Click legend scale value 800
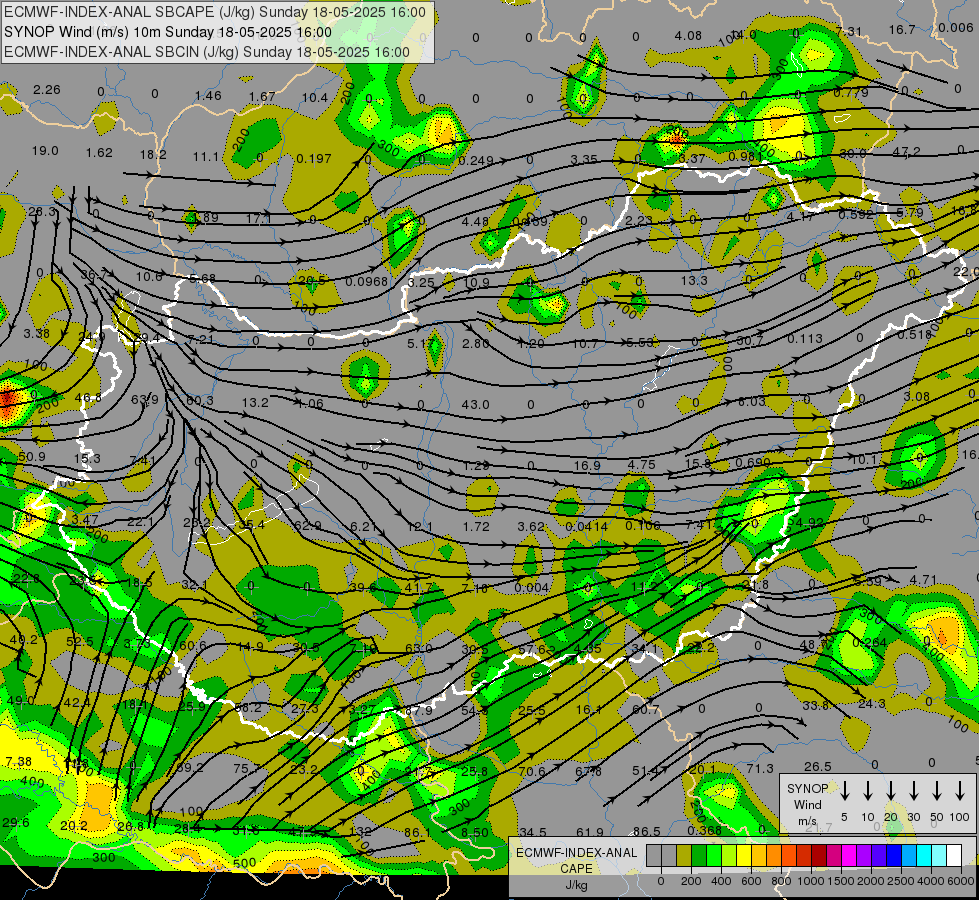The image size is (979, 900). pos(781,881)
